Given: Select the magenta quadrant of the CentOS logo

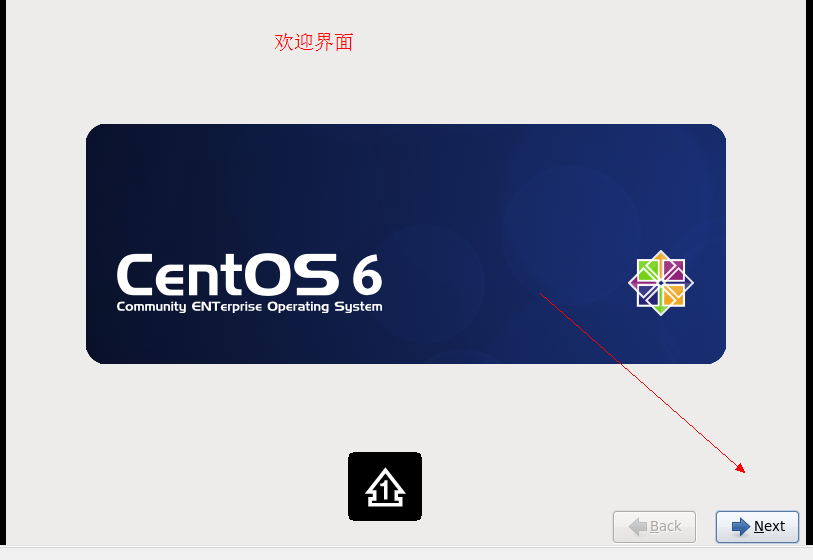Looking at the screenshot, I should tap(673, 271).
